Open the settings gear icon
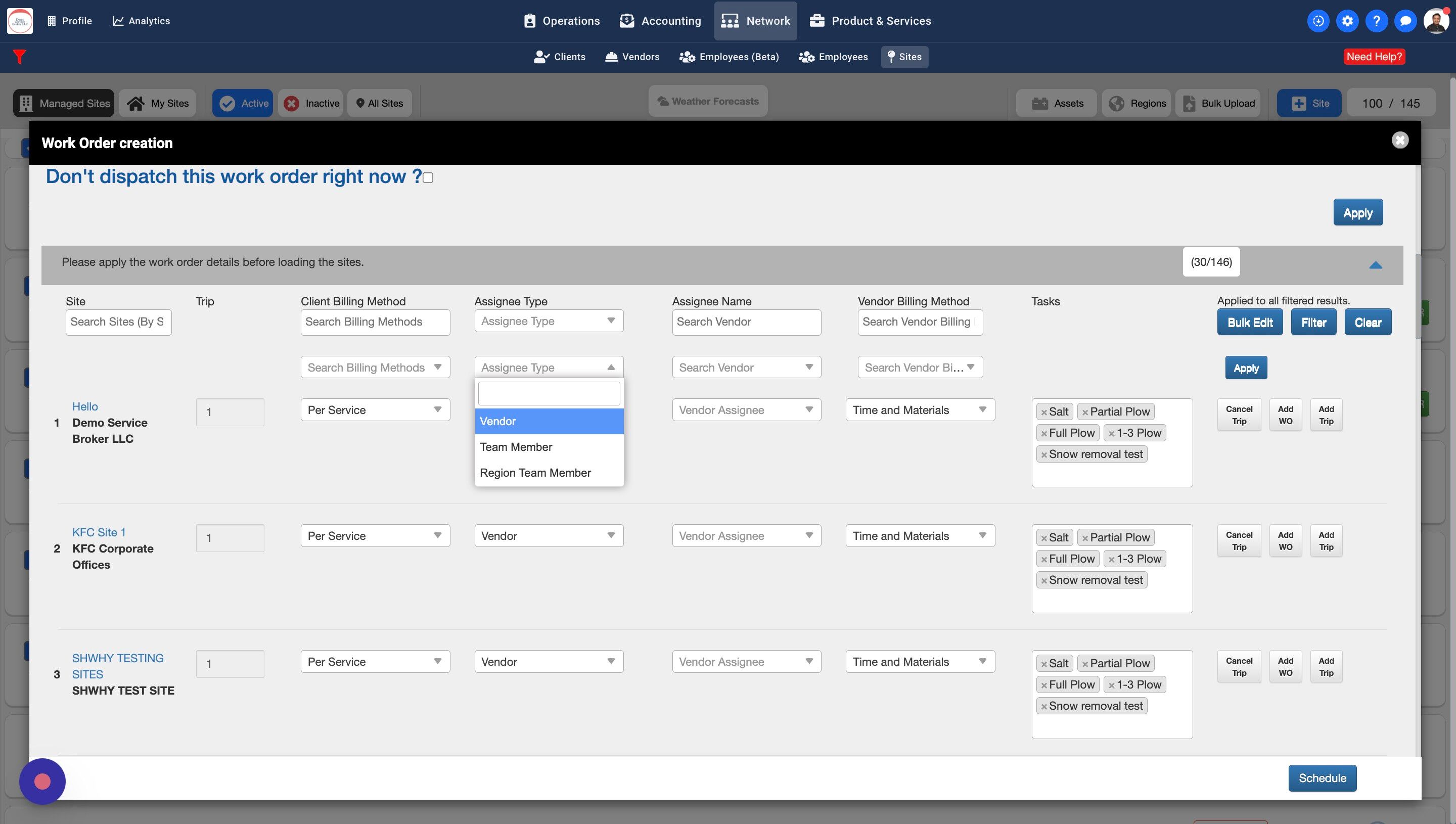This screenshot has width=1456, height=824. coord(1347,21)
